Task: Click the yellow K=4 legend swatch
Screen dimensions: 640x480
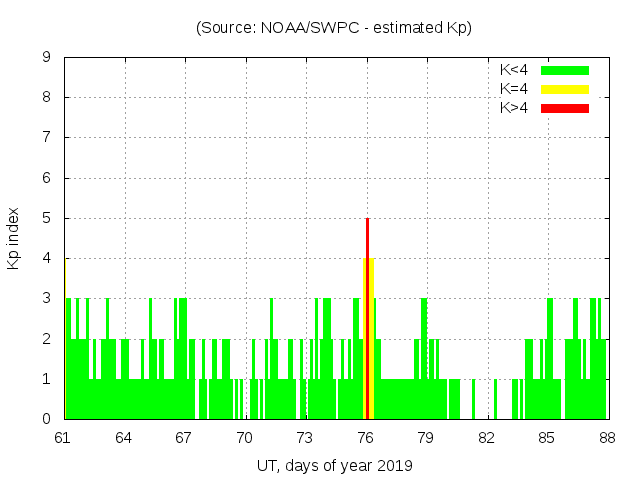Action: [x=565, y=89]
